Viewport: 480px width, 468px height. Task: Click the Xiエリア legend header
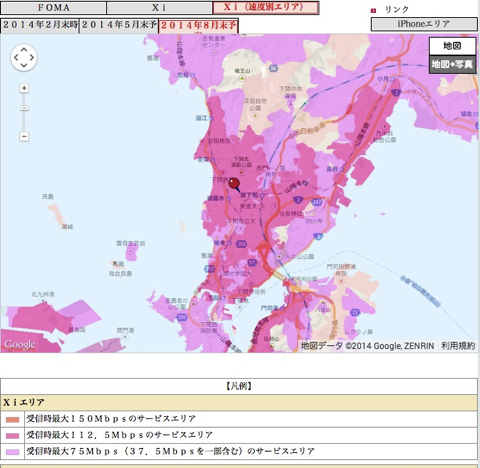click(24, 403)
